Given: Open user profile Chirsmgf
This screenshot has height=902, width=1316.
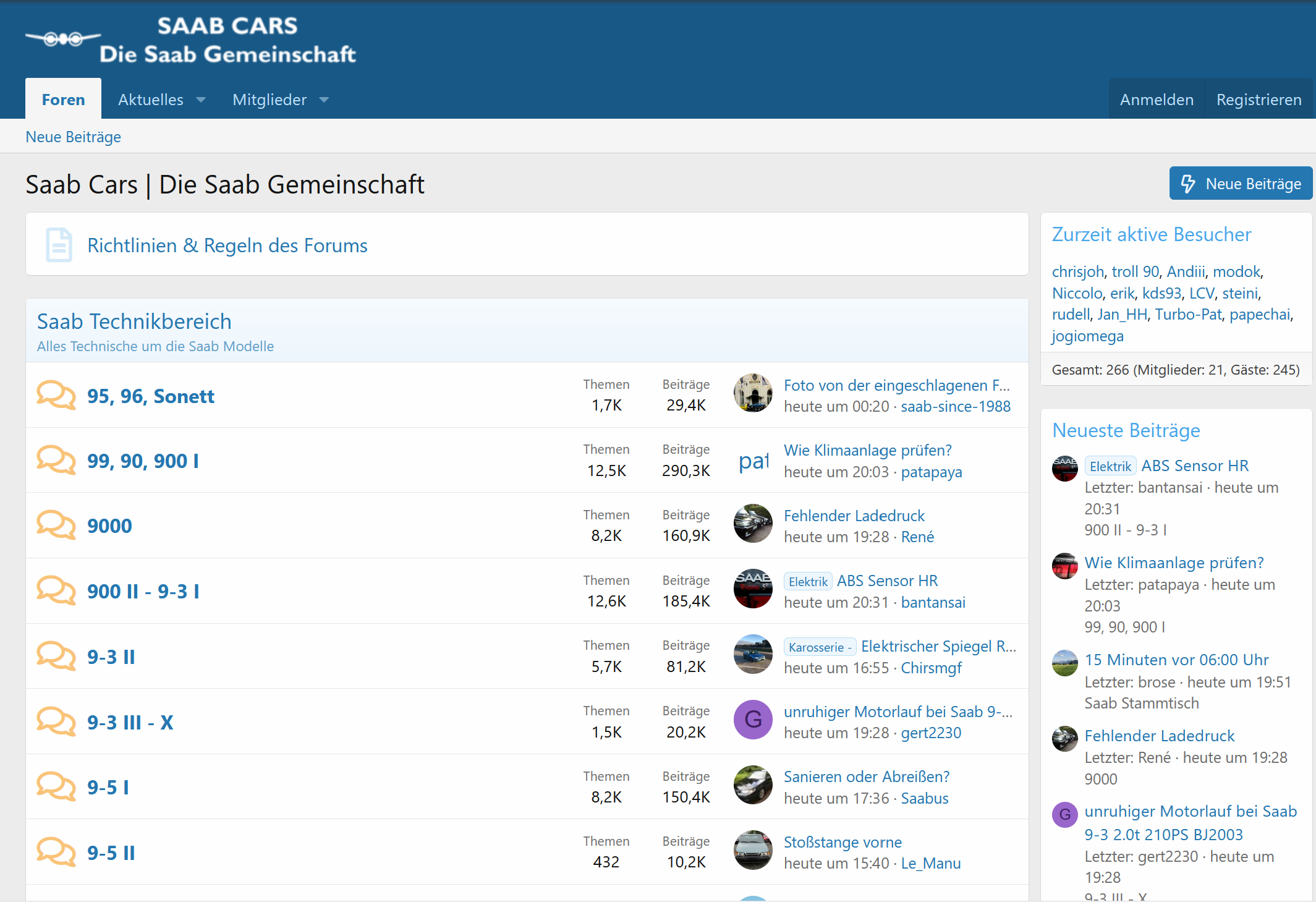Looking at the screenshot, I should 931,668.
